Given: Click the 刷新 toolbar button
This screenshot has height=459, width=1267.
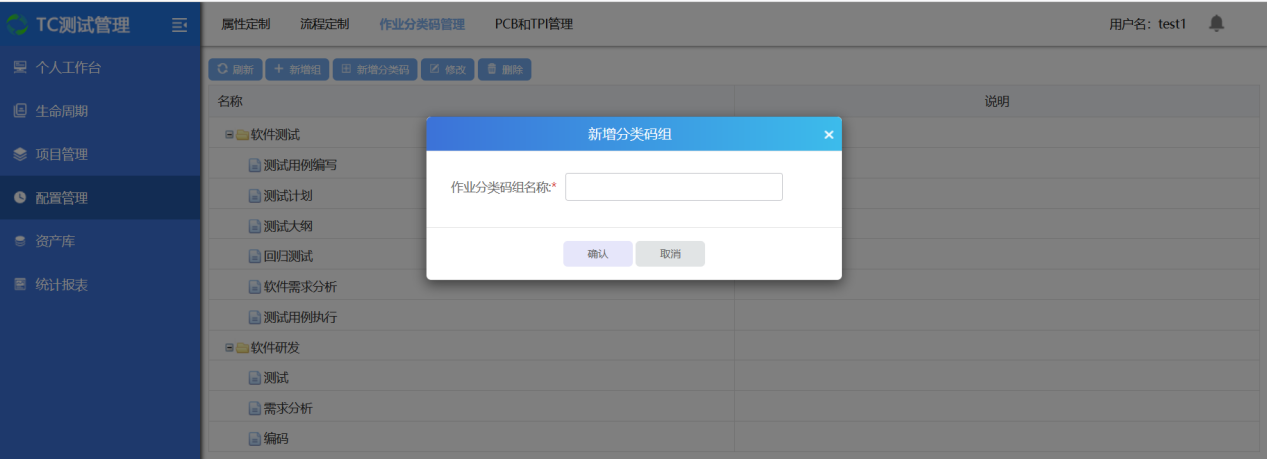Looking at the screenshot, I should pyautogui.click(x=235, y=70).
